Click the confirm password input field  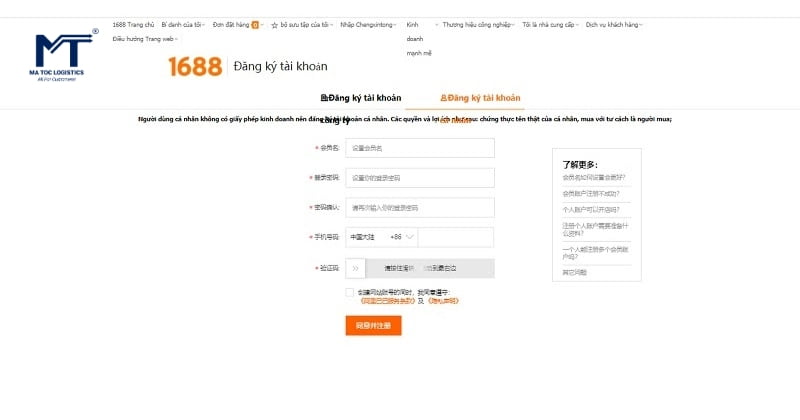[x=420, y=208]
